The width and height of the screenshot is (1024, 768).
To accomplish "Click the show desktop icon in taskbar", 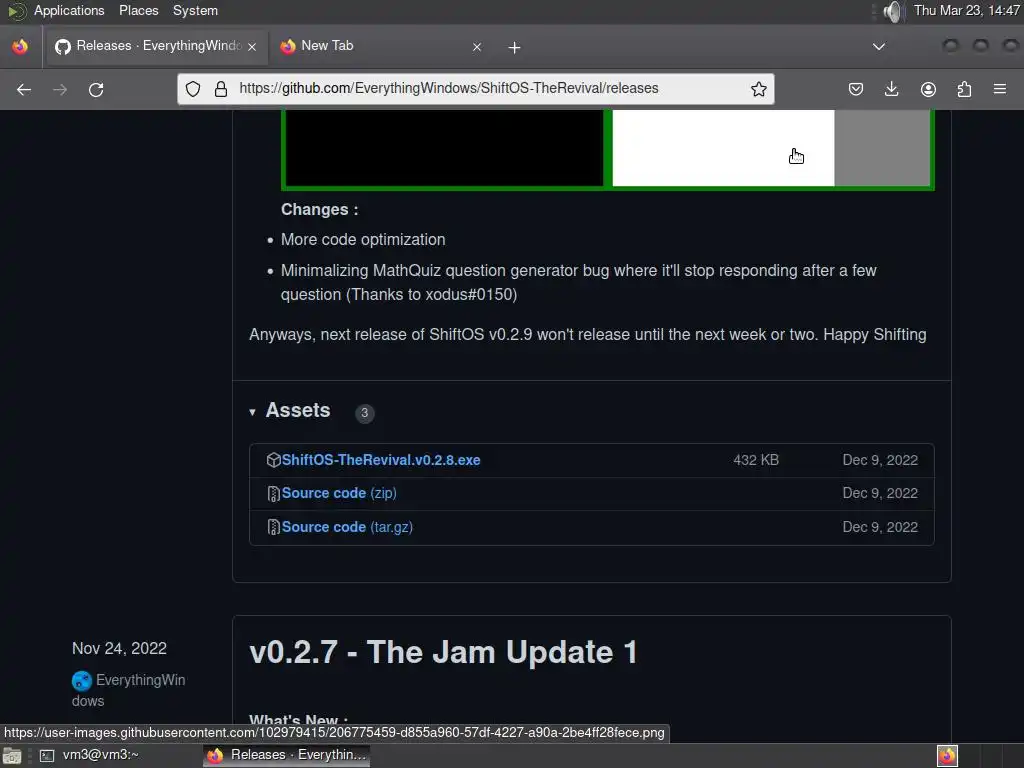I will (x=12, y=756).
